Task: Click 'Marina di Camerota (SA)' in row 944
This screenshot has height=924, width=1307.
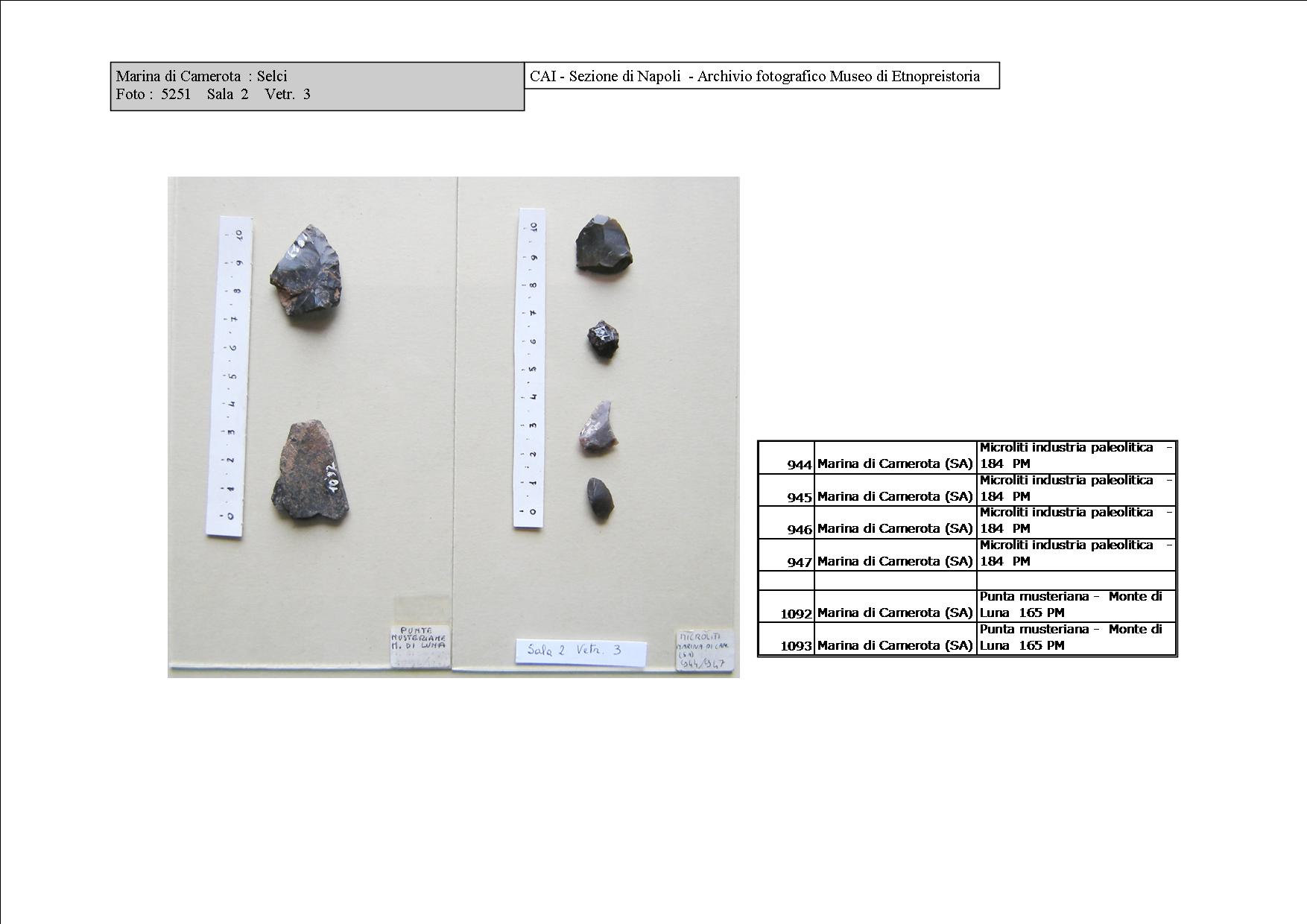Action: click(x=895, y=463)
